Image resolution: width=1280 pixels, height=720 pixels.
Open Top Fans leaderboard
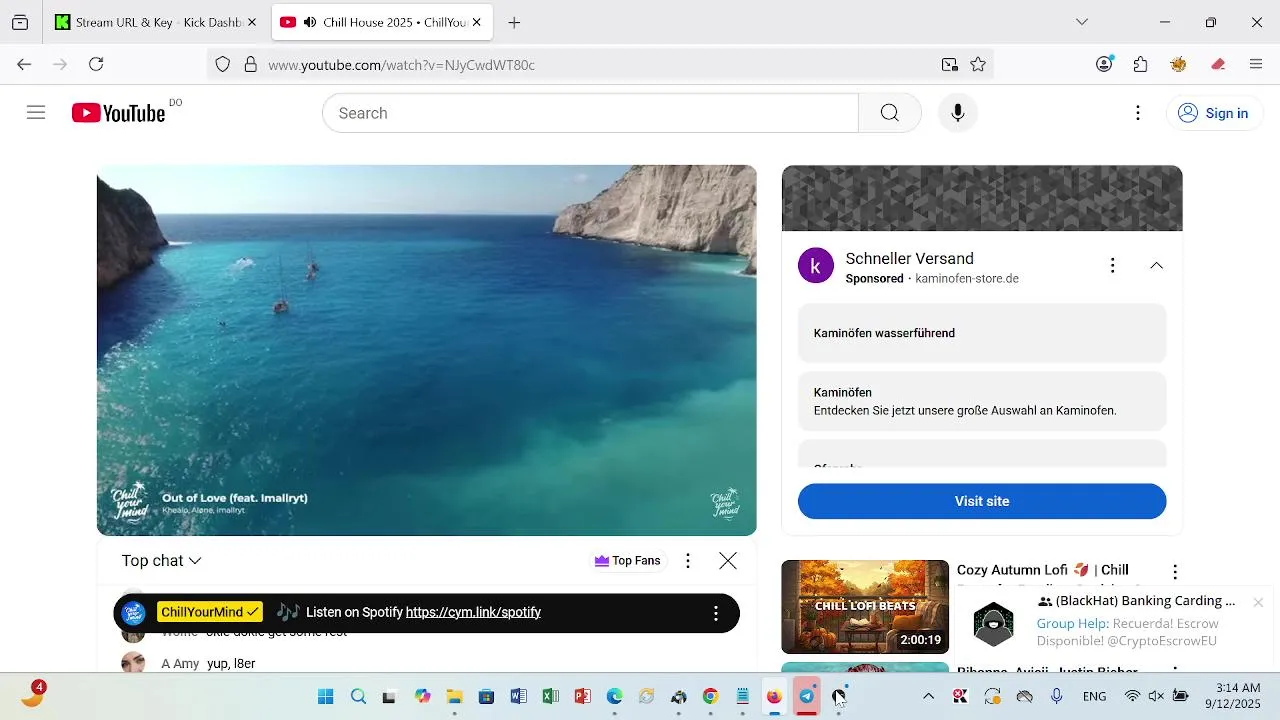click(x=627, y=561)
